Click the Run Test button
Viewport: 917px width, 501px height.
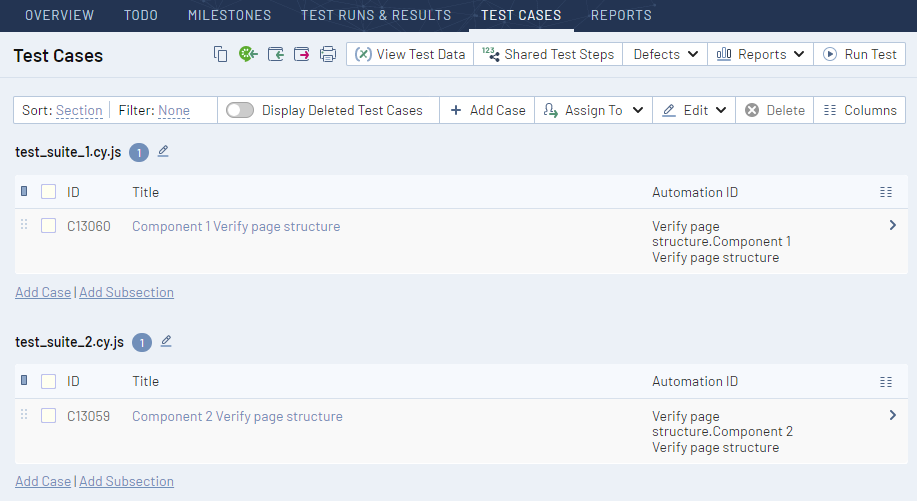[x=859, y=54]
